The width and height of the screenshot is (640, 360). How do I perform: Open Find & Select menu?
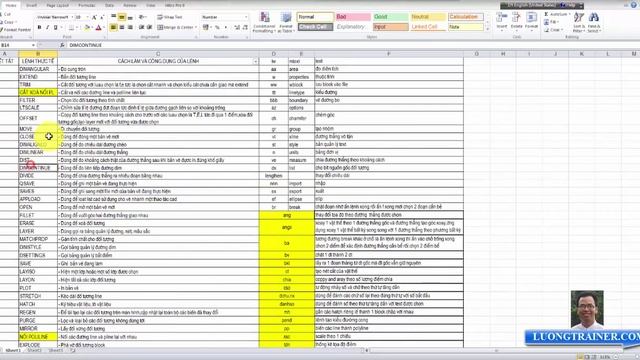tap(593, 22)
